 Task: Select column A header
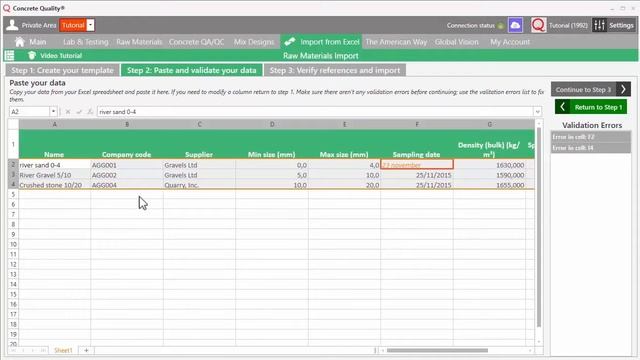(x=54, y=124)
